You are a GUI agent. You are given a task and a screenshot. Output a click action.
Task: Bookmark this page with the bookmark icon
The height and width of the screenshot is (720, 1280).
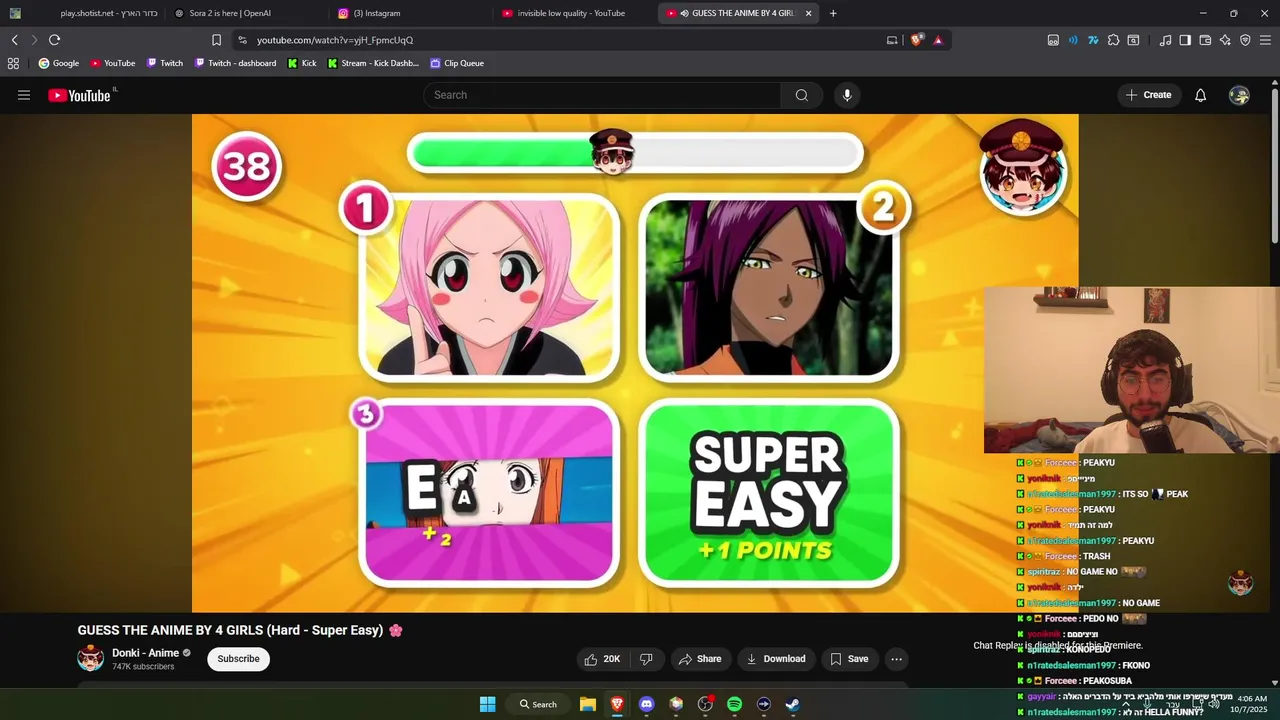(216, 40)
